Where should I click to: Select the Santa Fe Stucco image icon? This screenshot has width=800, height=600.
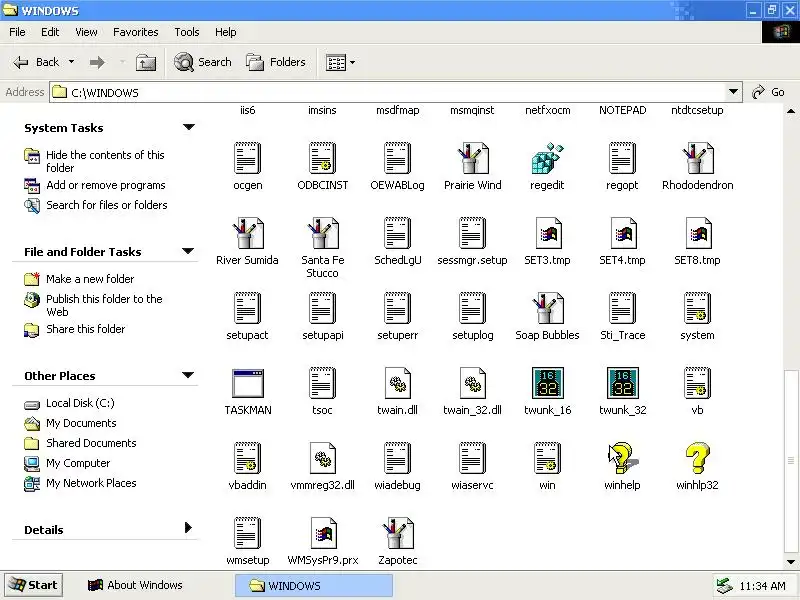point(322,233)
